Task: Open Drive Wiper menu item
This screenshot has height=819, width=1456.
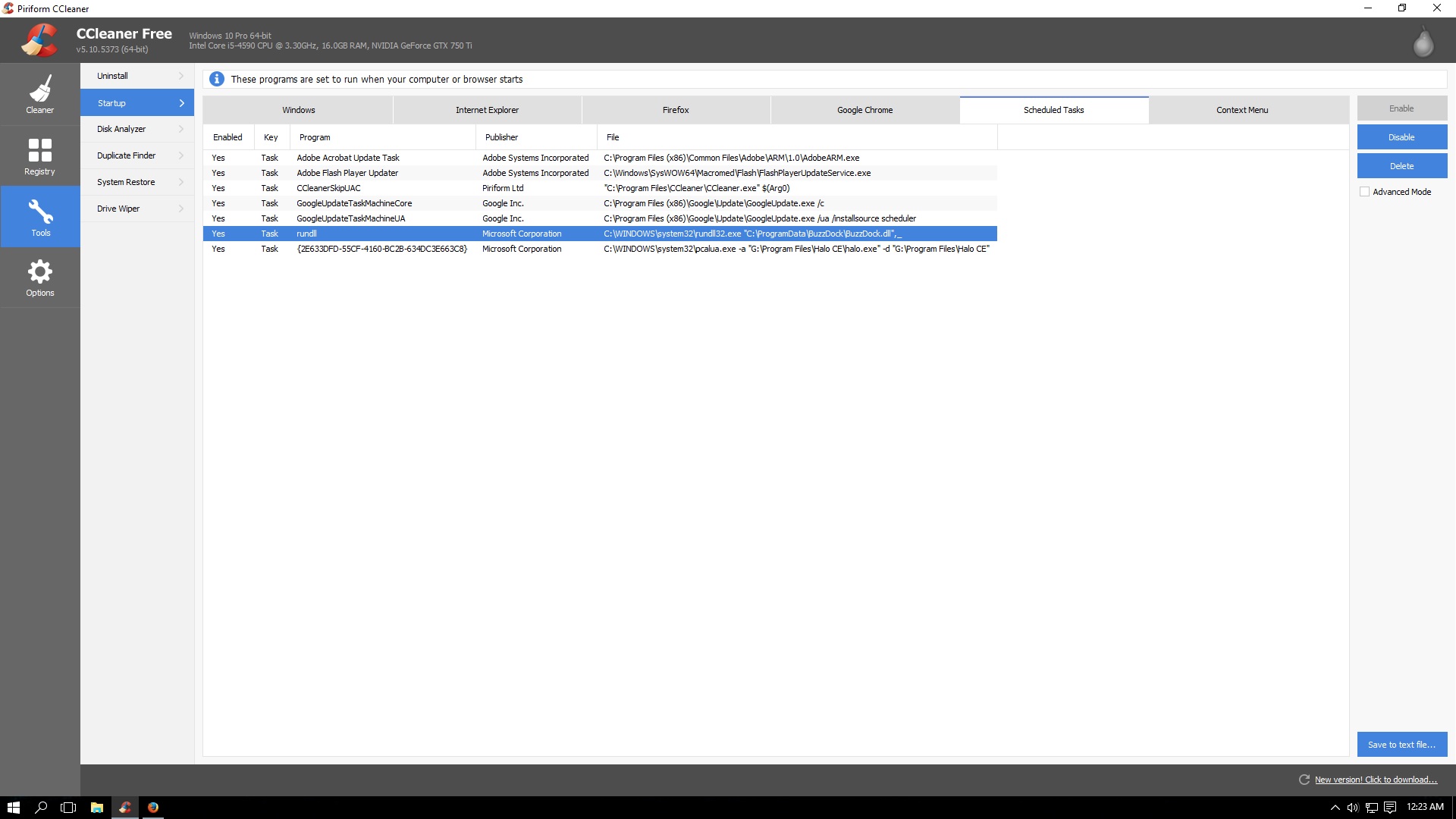Action: [x=137, y=209]
